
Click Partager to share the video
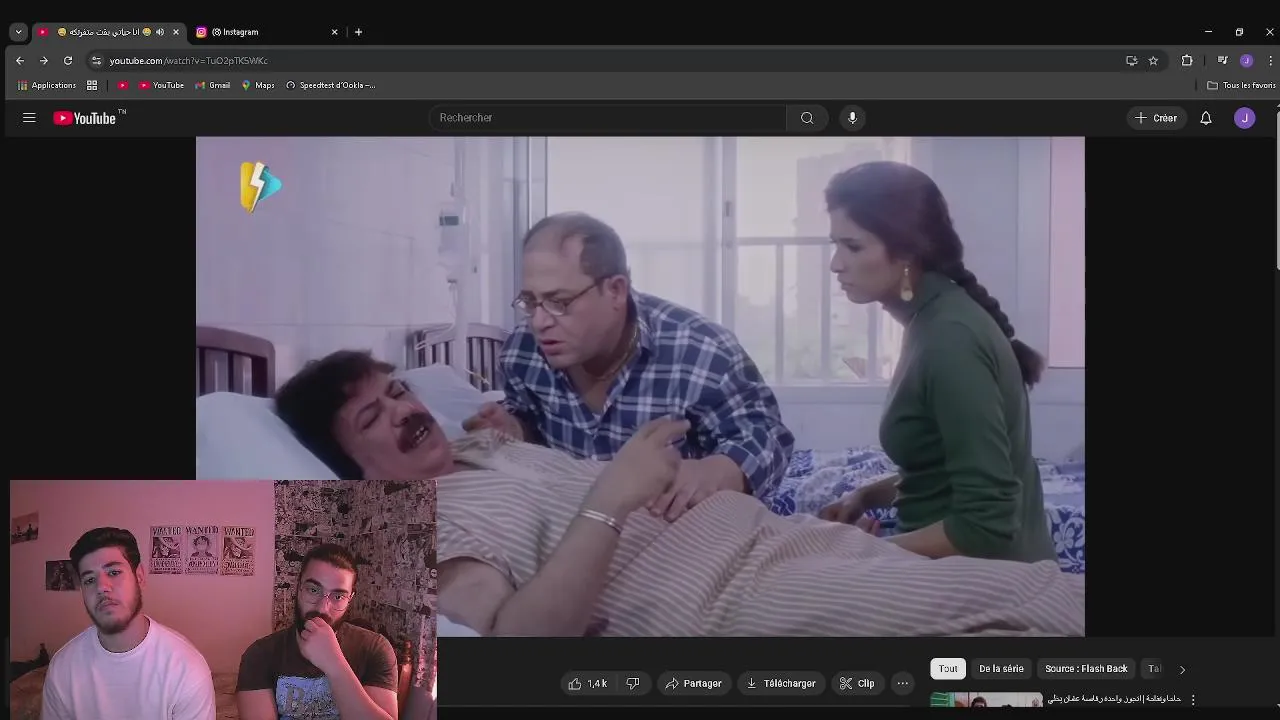pos(693,684)
